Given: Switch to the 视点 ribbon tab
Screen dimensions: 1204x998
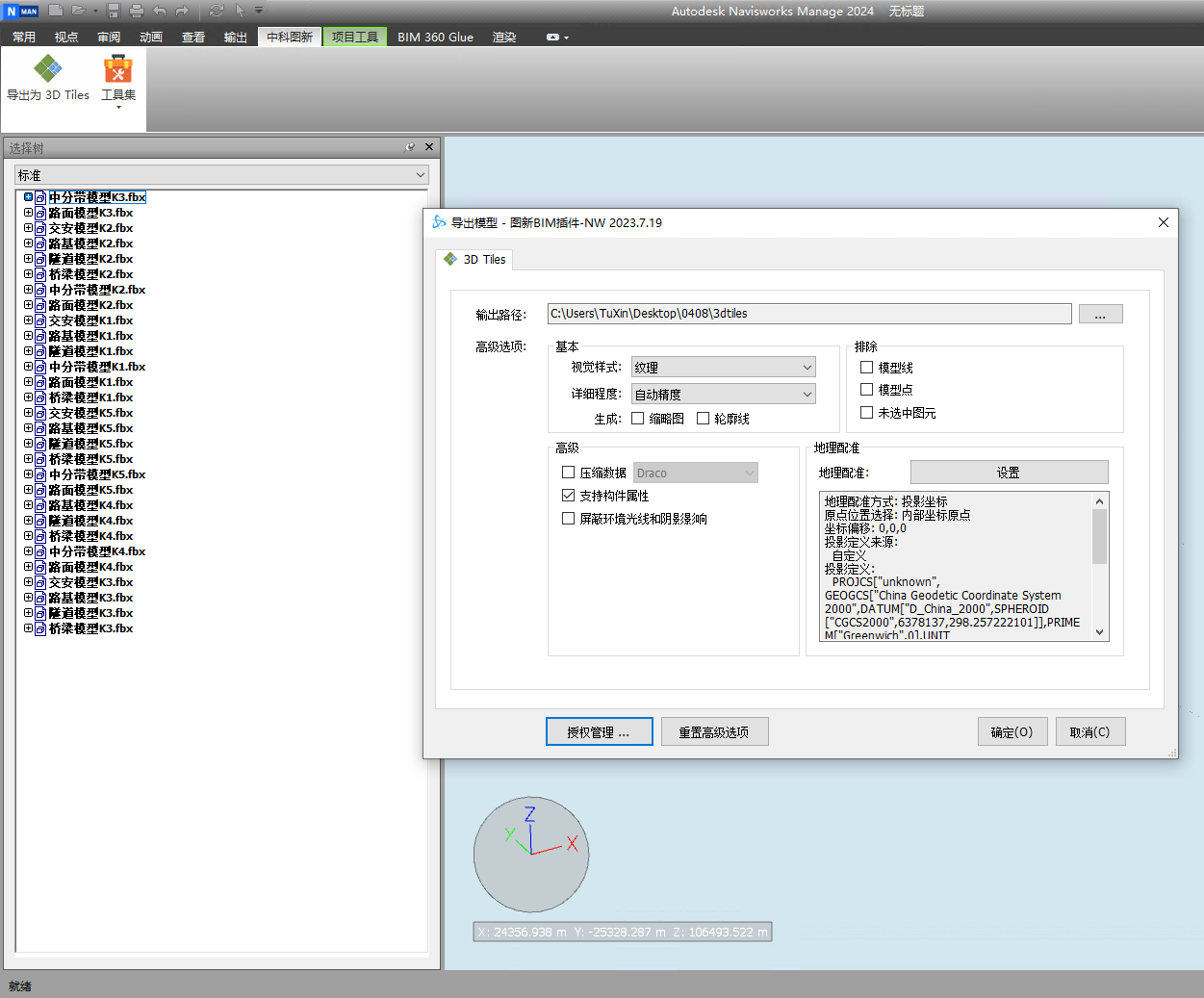Looking at the screenshot, I should click(66, 37).
